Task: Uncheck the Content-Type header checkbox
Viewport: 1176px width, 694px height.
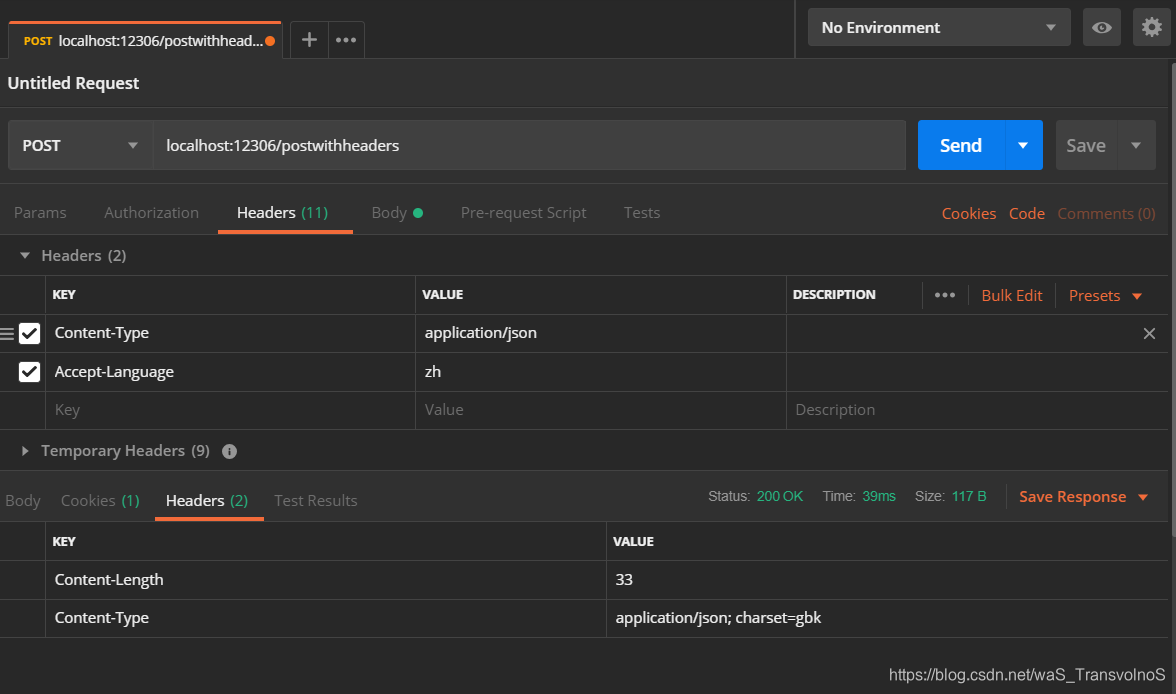Action: point(29,333)
